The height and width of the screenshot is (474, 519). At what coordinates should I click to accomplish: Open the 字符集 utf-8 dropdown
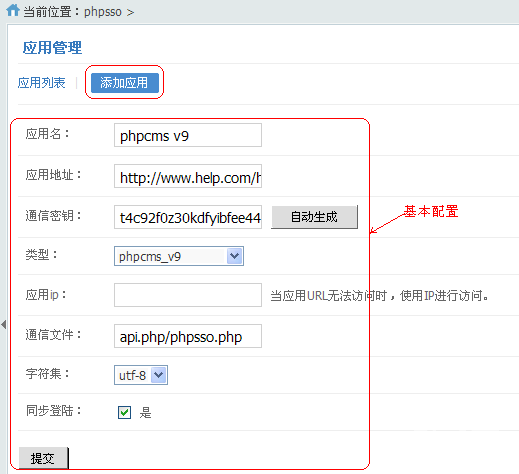click(x=141, y=375)
